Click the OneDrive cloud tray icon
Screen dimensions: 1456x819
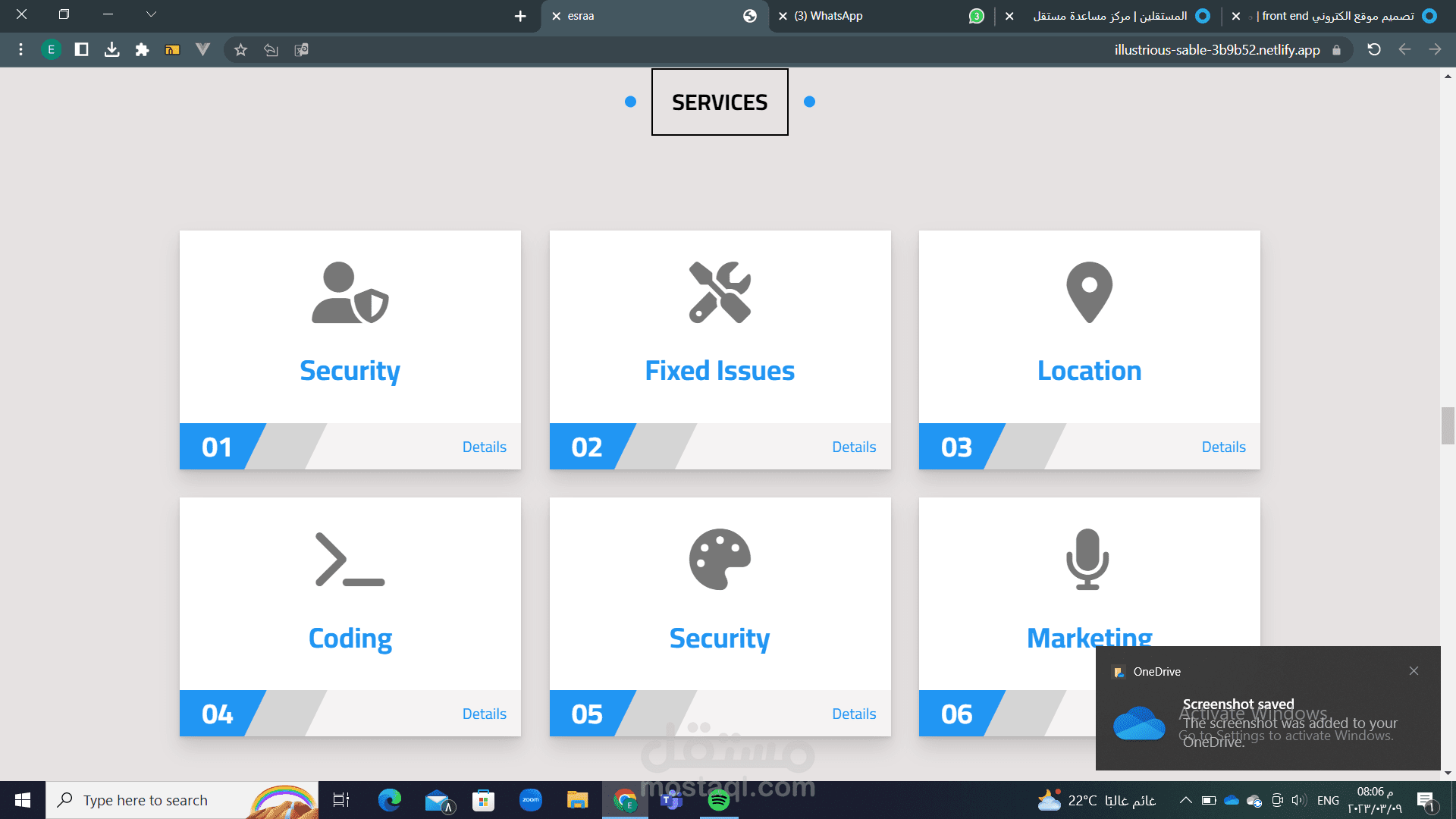coord(1232,800)
